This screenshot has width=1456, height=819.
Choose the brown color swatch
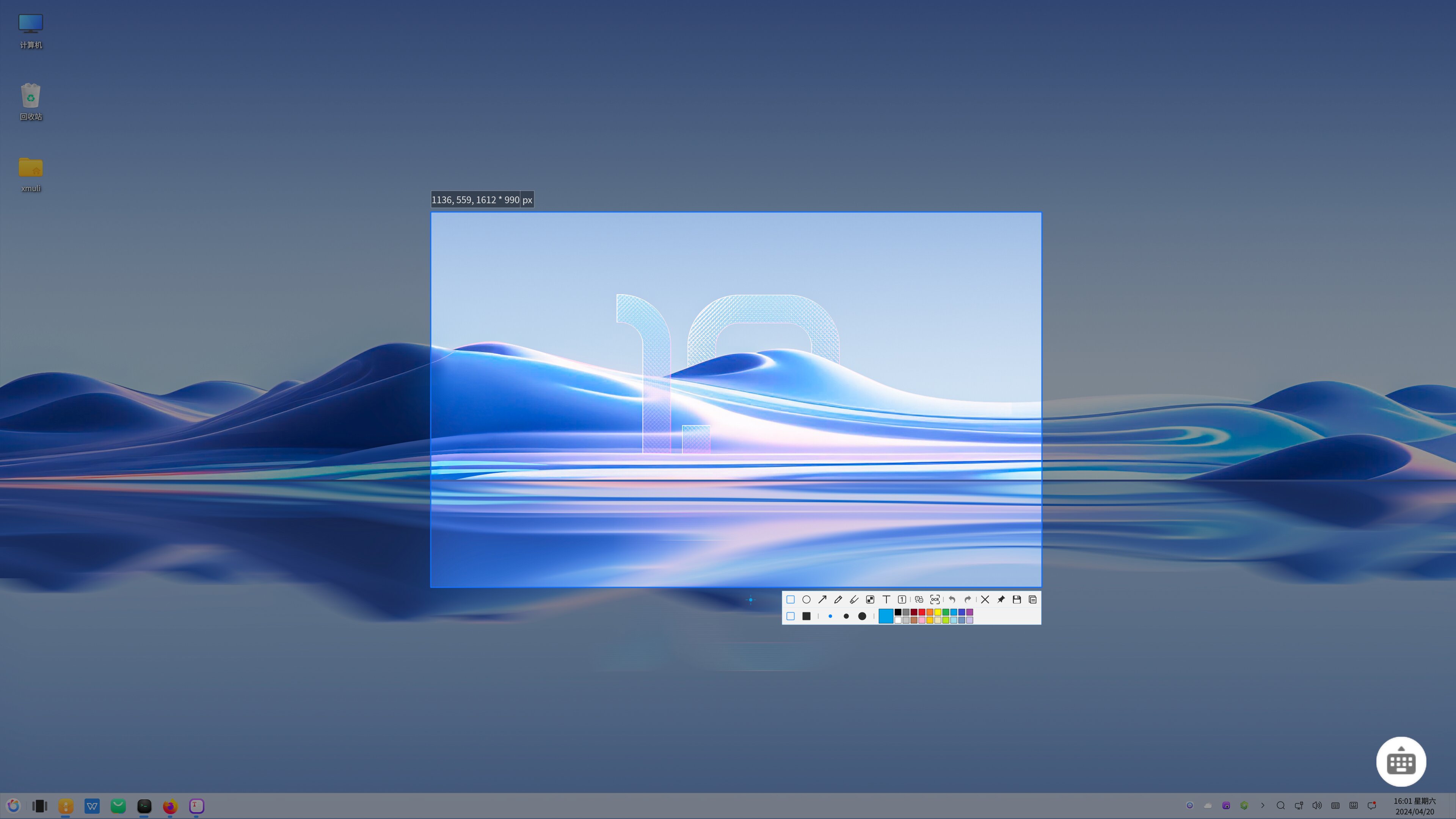pos(914,620)
